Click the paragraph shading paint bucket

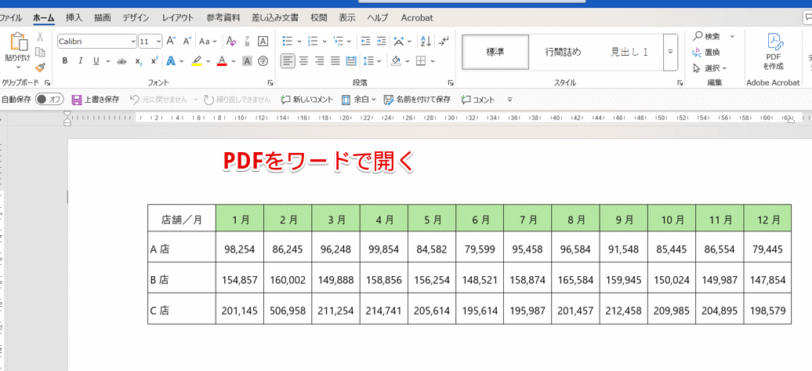coord(396,61)
